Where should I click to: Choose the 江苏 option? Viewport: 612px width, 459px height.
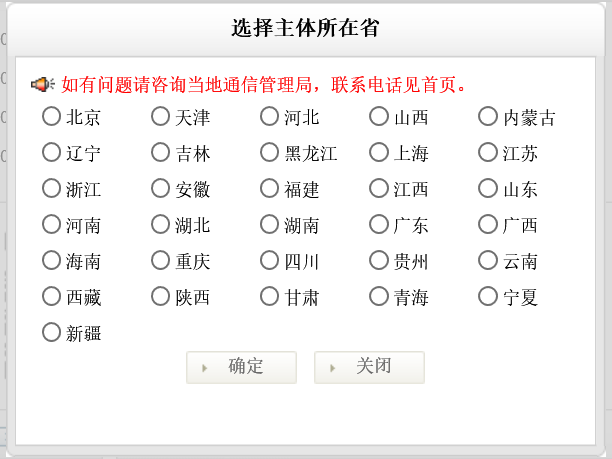(x=488, y=153)
